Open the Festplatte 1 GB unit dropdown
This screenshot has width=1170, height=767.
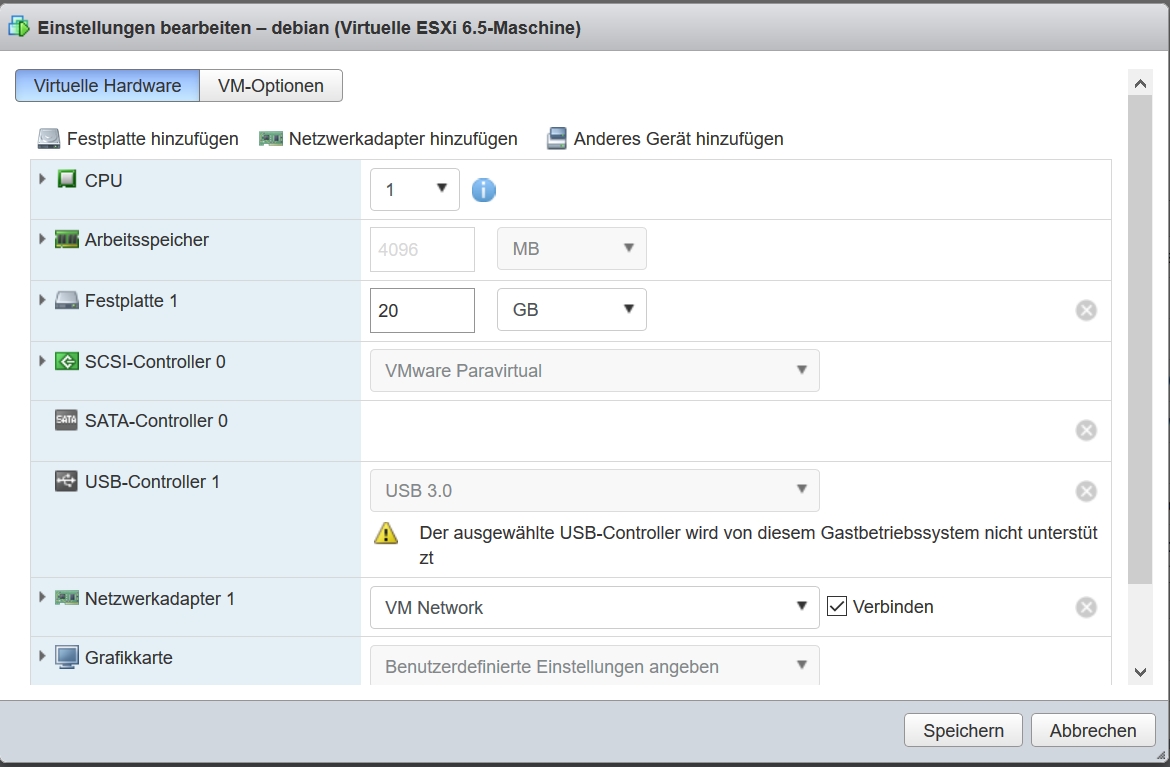[x=571, y=310]
